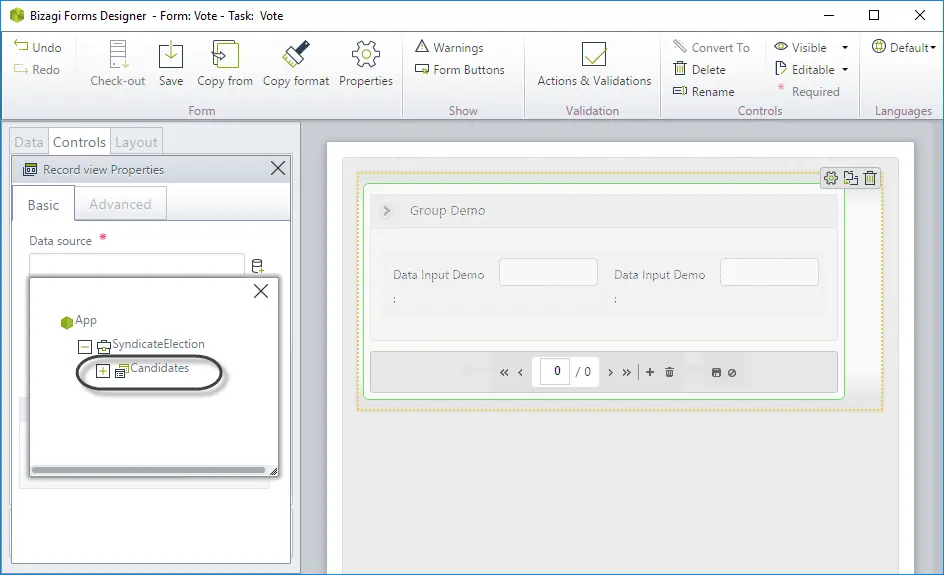Viewport: 944px width, 575px height.
Task: Close the data source tree popup
Action: [261, 291]
